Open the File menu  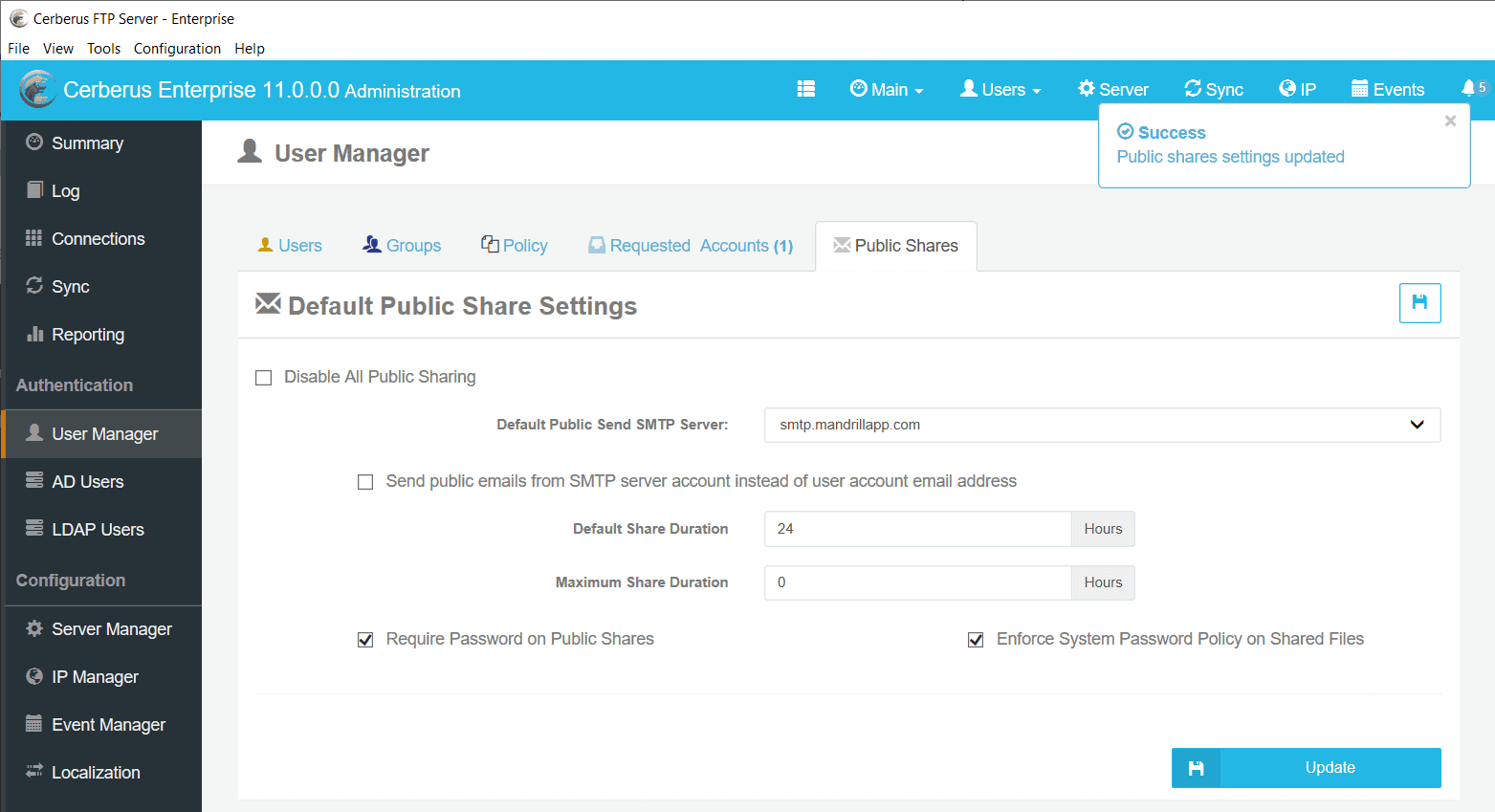(18, 48)
